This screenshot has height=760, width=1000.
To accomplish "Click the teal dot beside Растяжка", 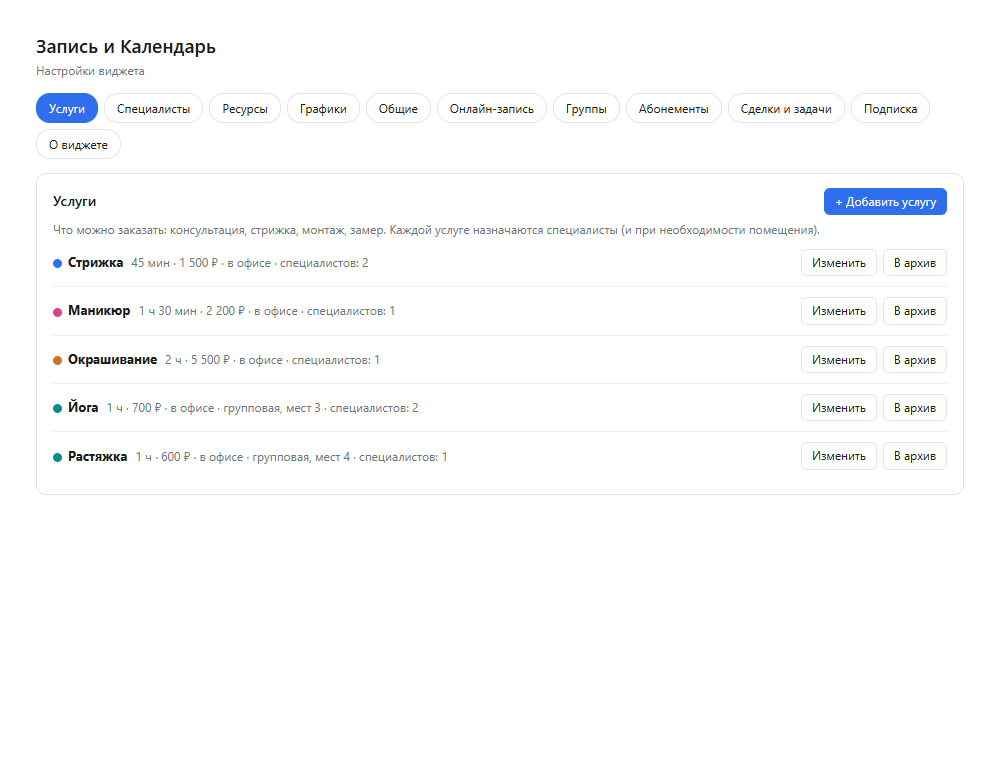I will (x=57, y=457).
